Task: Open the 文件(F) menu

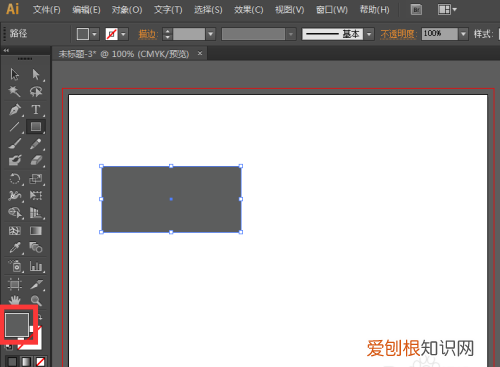Action: coord(47,10)
